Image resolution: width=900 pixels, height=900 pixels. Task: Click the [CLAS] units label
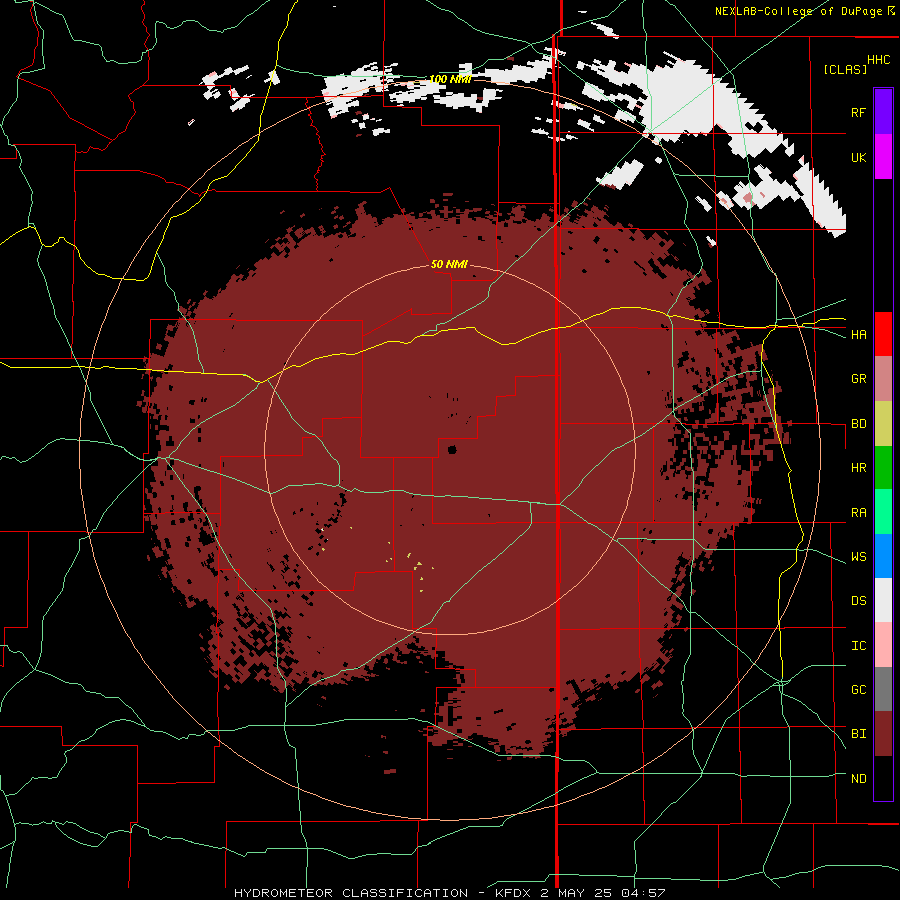[845, 70]
